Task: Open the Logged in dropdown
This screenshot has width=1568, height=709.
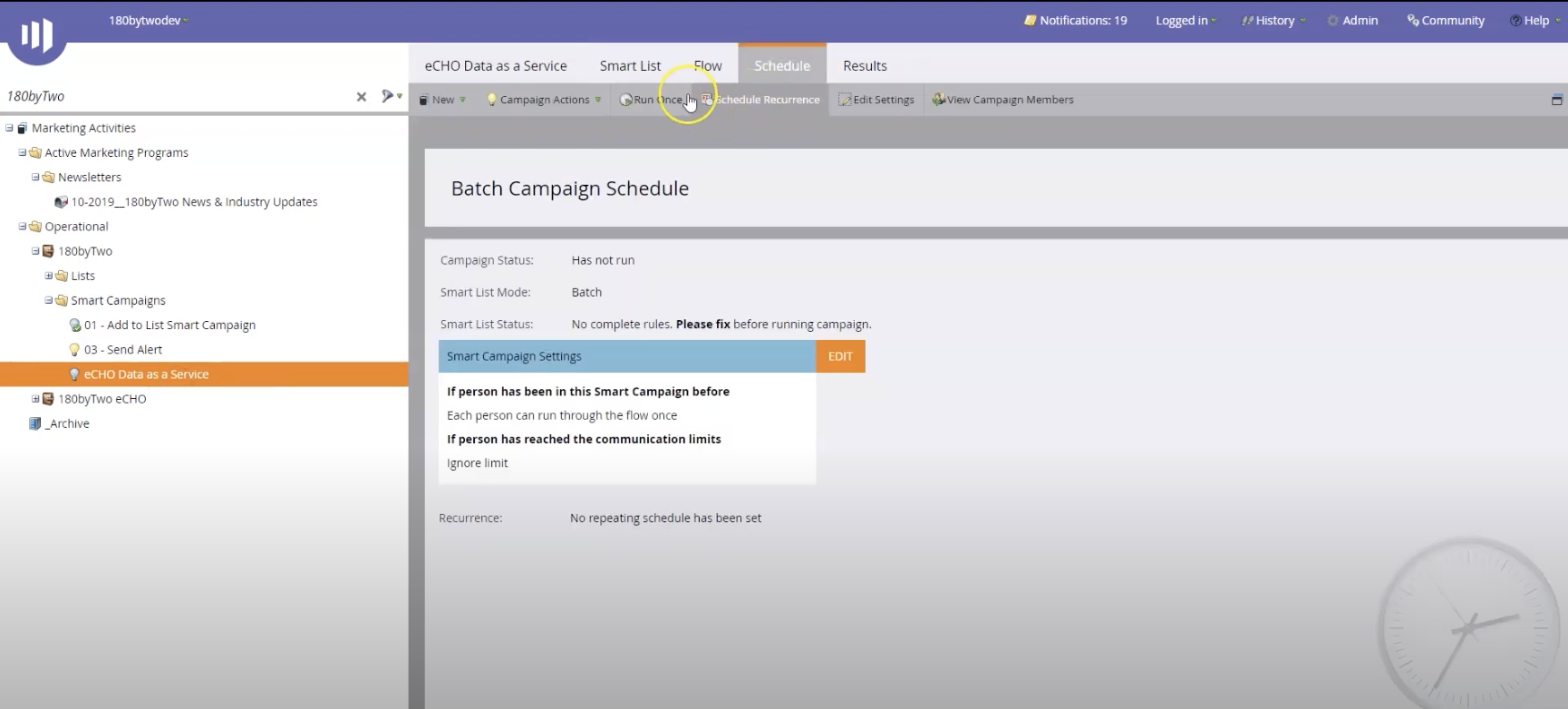Action: [1186, 20]
